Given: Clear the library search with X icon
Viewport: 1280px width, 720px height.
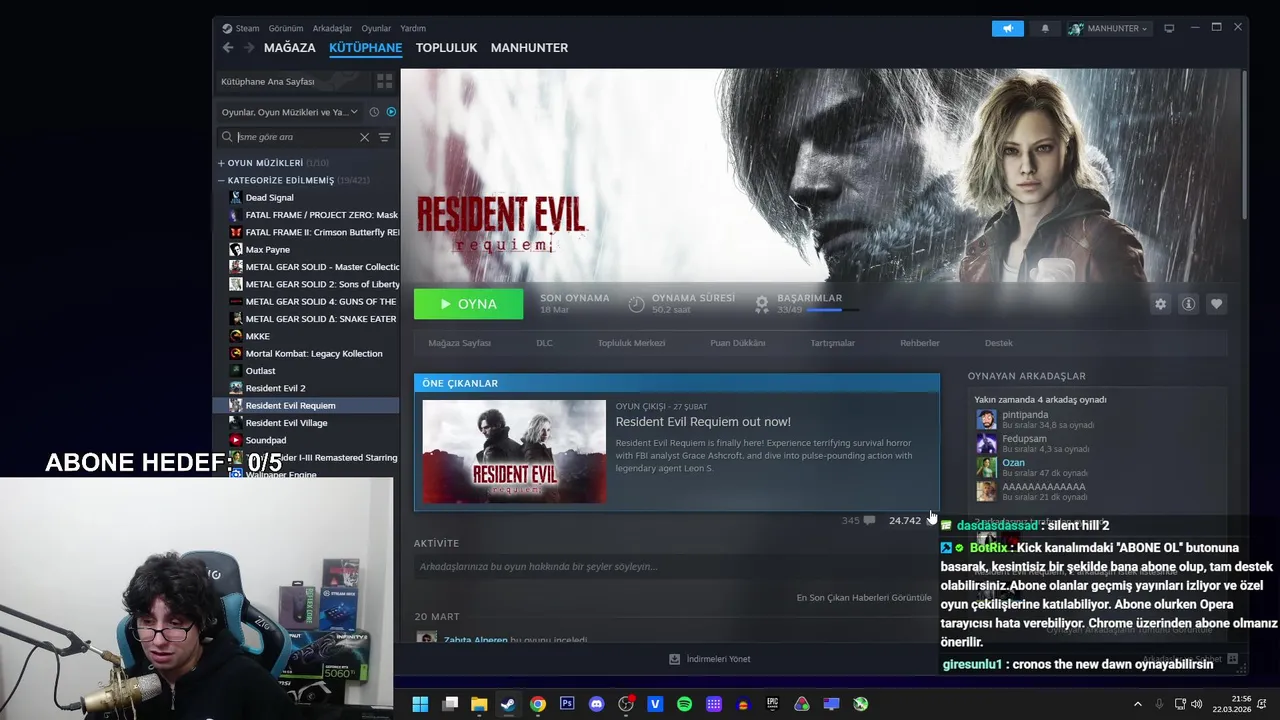Looking at the screenshot, I should coord(364,137).
